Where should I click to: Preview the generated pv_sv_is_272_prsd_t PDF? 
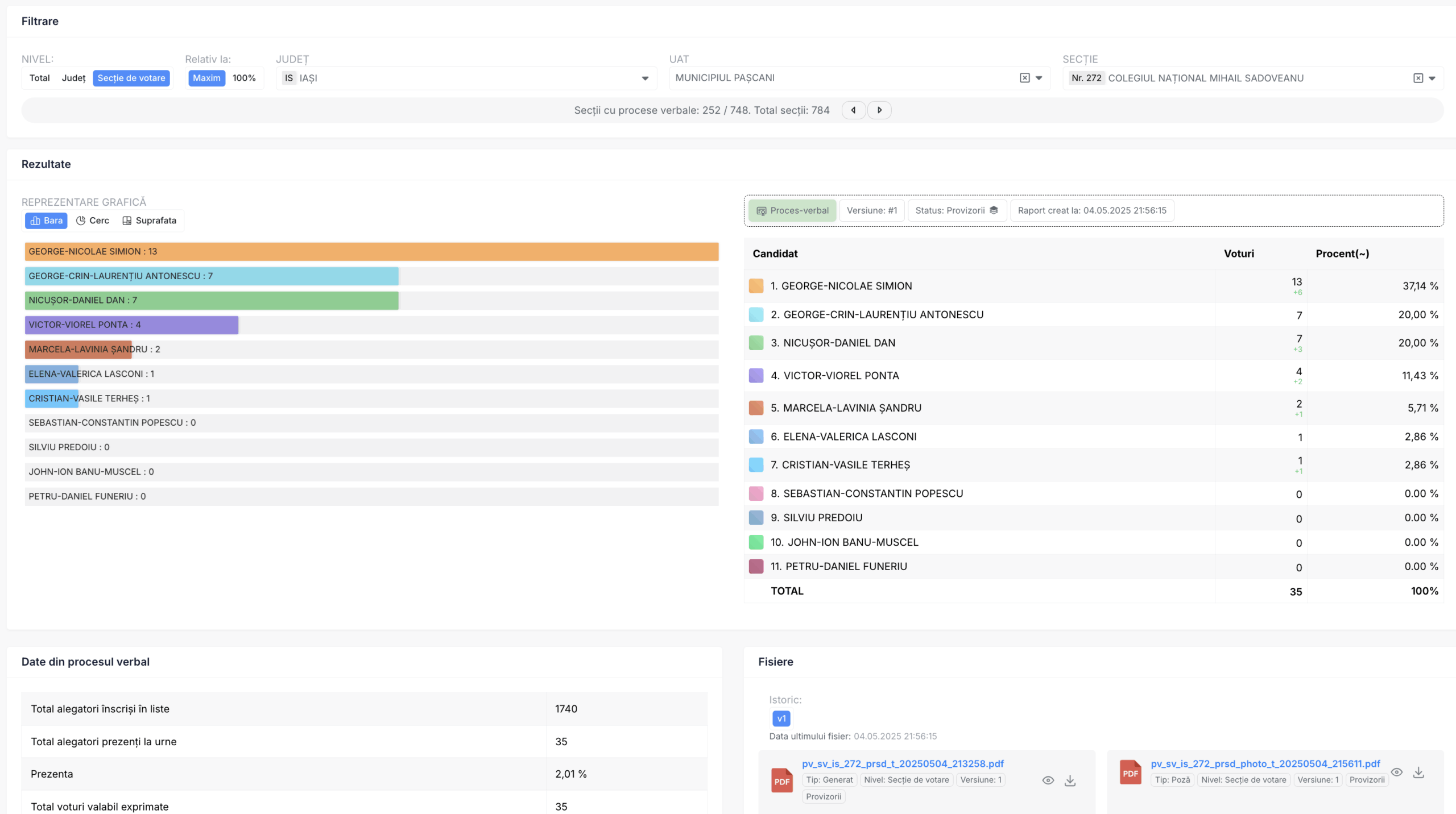[1048, 780]
